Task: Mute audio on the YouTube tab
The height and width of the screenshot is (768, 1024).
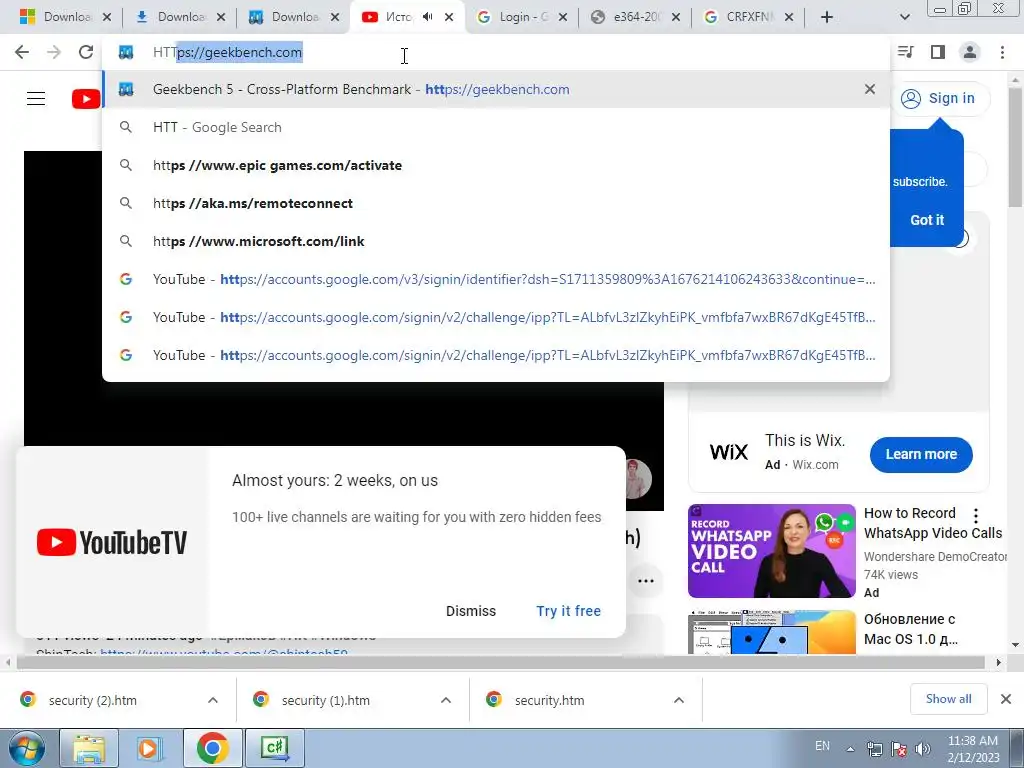Action: click(x=428, y=17)
